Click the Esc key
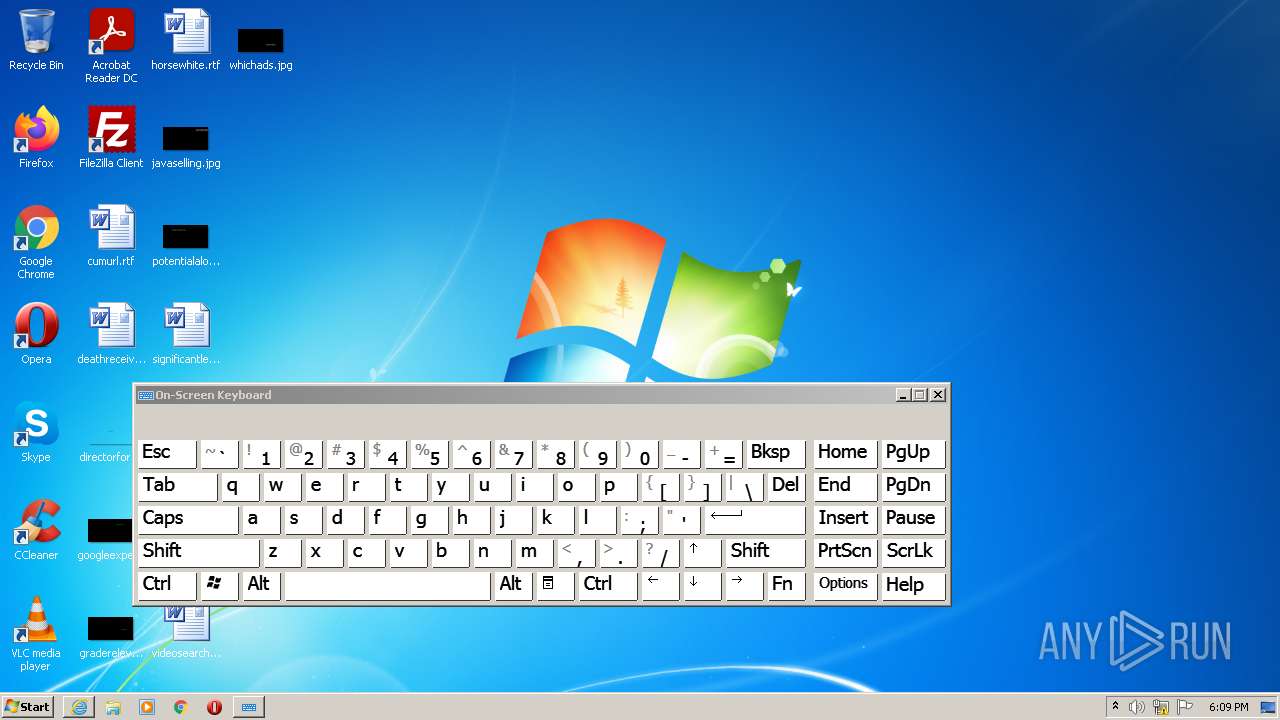 pyautogui.click(x=167, y=453)
